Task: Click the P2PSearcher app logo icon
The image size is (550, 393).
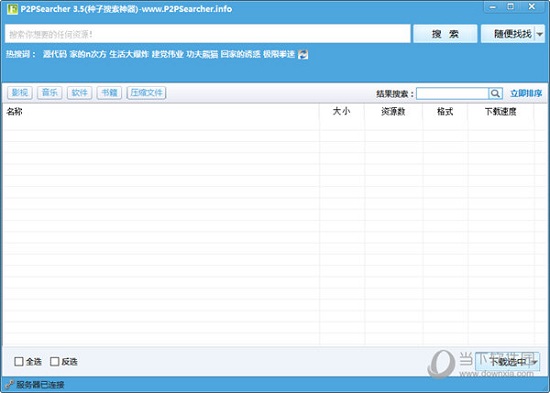Action: coord(12,9)
